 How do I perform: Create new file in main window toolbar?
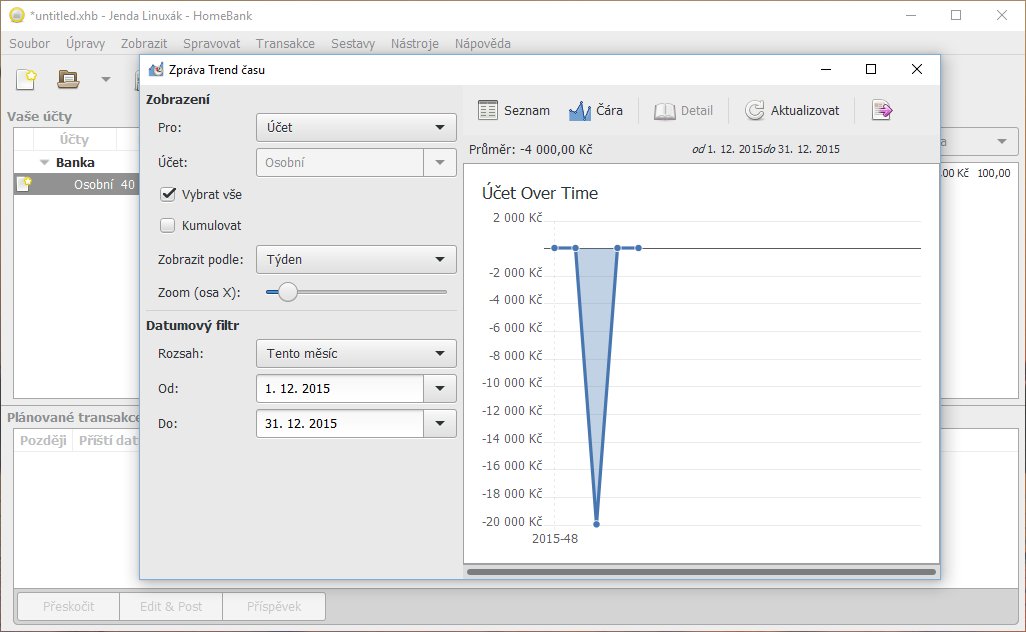(x=26, y=80)
